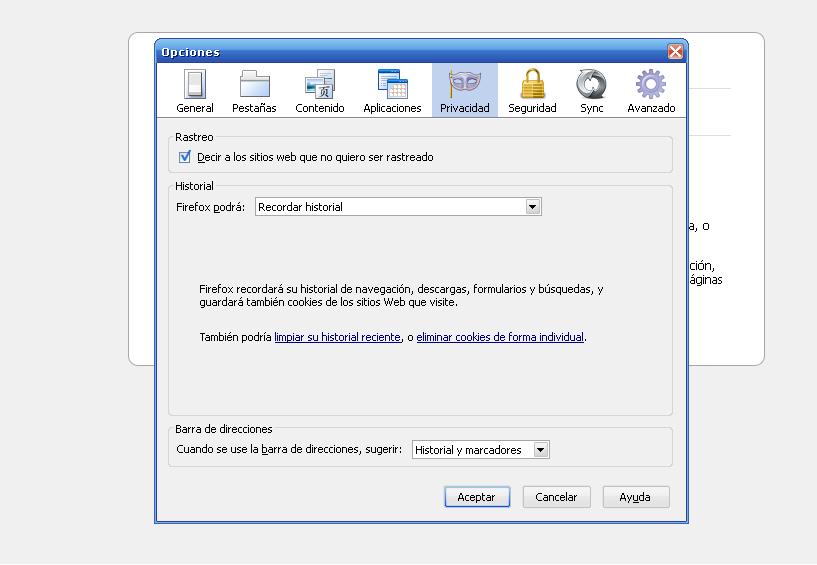
Task: Open the General options panel icon
Action: (195, 84)
